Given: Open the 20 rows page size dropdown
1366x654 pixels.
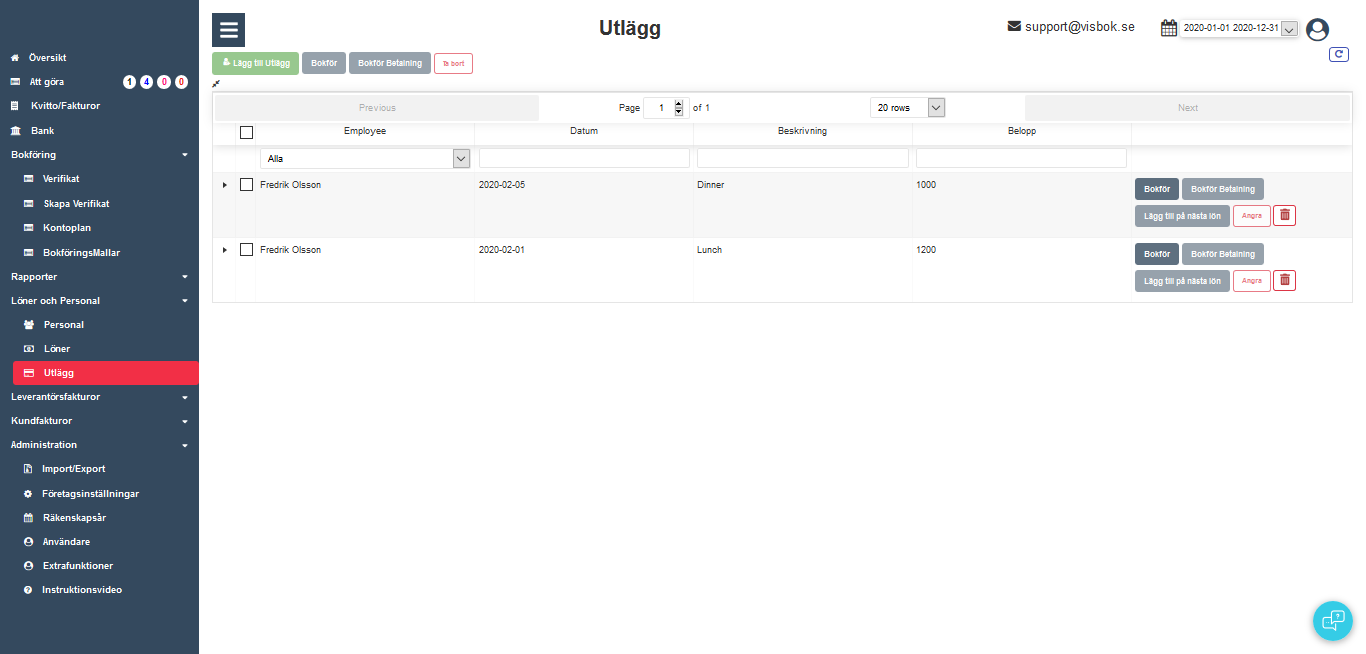Looking at the screenshot, I should click(906, 108).
